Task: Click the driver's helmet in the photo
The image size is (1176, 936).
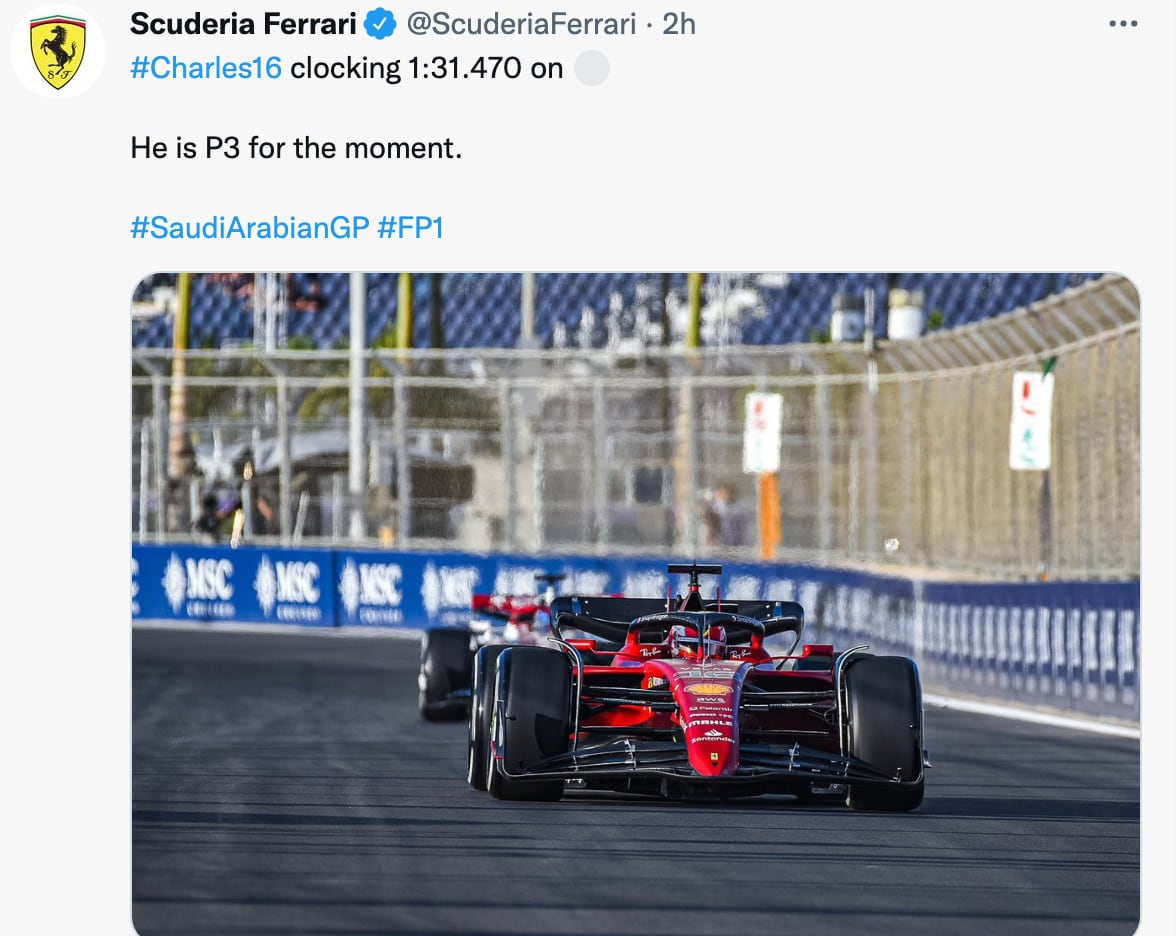Action: 698,640
